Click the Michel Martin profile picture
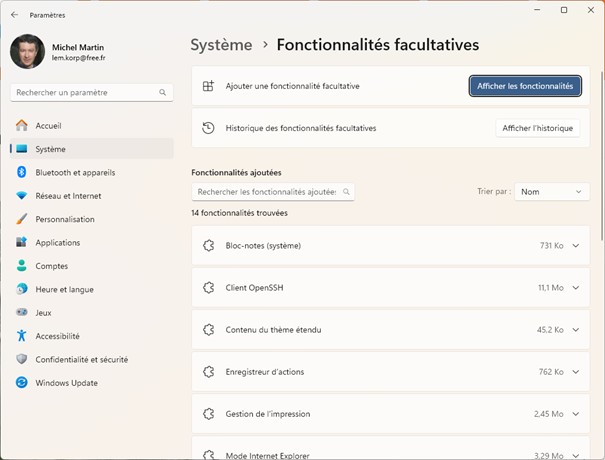605x460 pixels. [x=27, y=52]
